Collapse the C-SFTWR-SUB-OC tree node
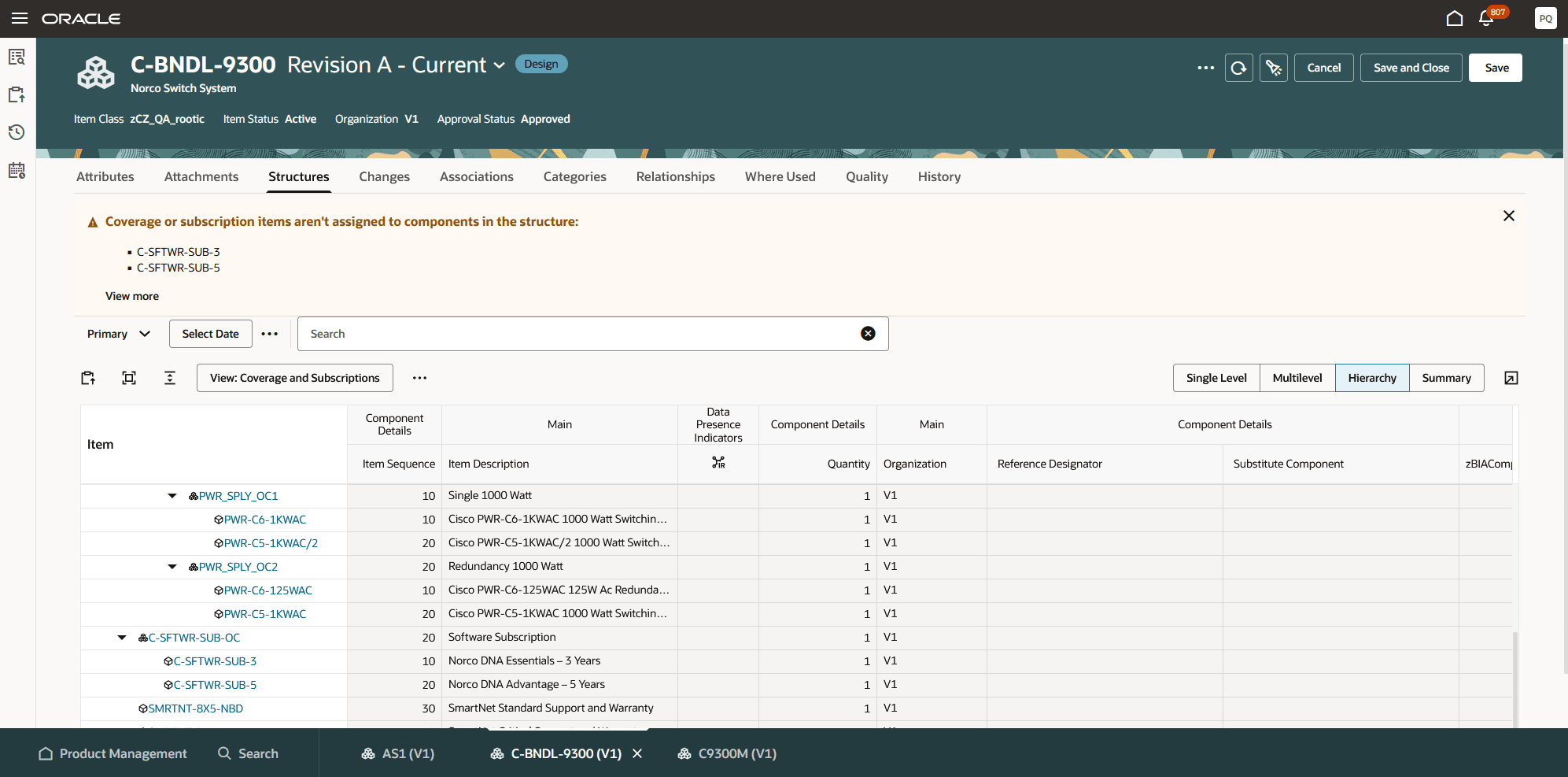 click(x=122, y=638)
